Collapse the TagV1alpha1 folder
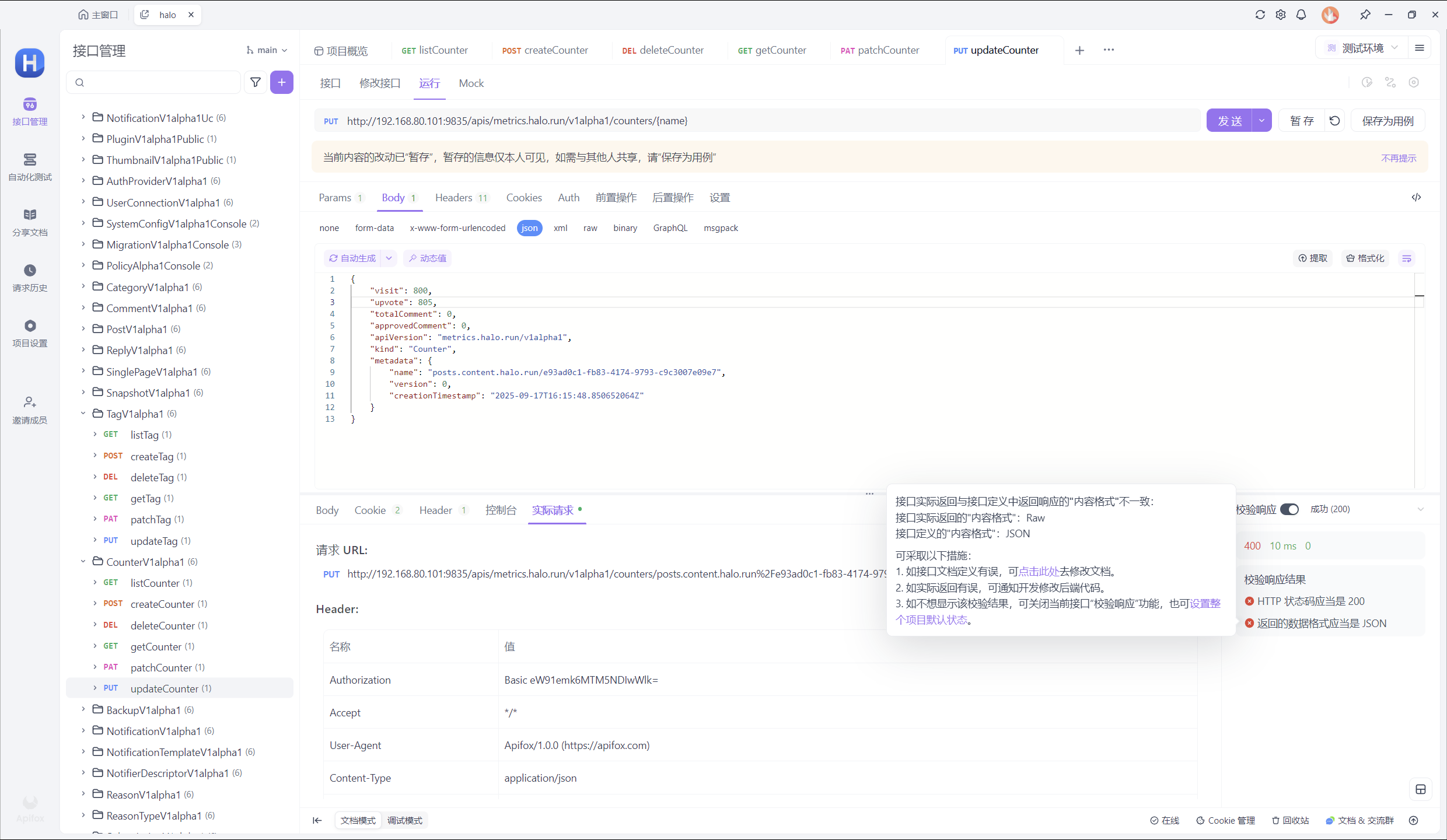Image resolution: width=1447 pixels, height=840 pixels. pyautogui.click(x=83, y=414)
